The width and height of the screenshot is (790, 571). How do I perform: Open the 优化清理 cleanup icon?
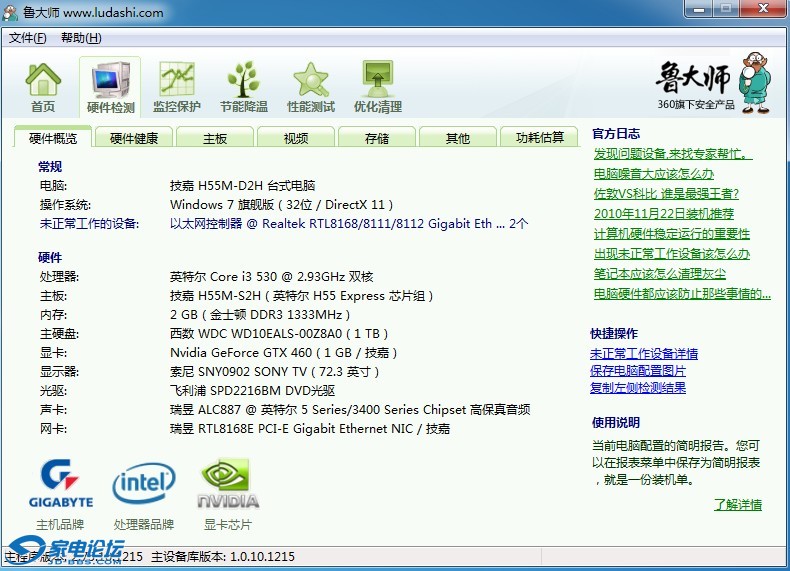[x=378, y=87]
